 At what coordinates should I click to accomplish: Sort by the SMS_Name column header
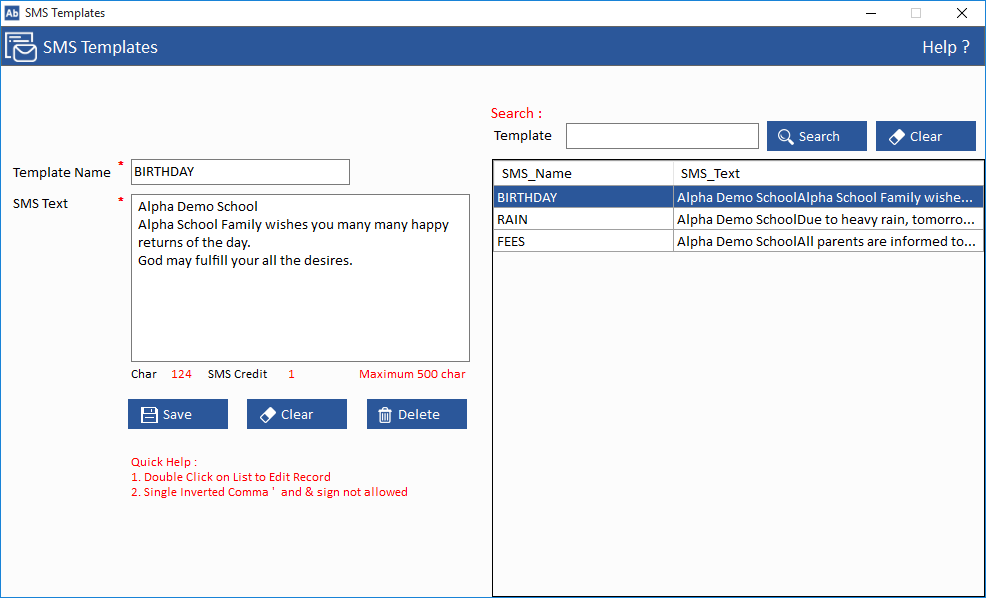pyautogui.click(x=583, y=174)
